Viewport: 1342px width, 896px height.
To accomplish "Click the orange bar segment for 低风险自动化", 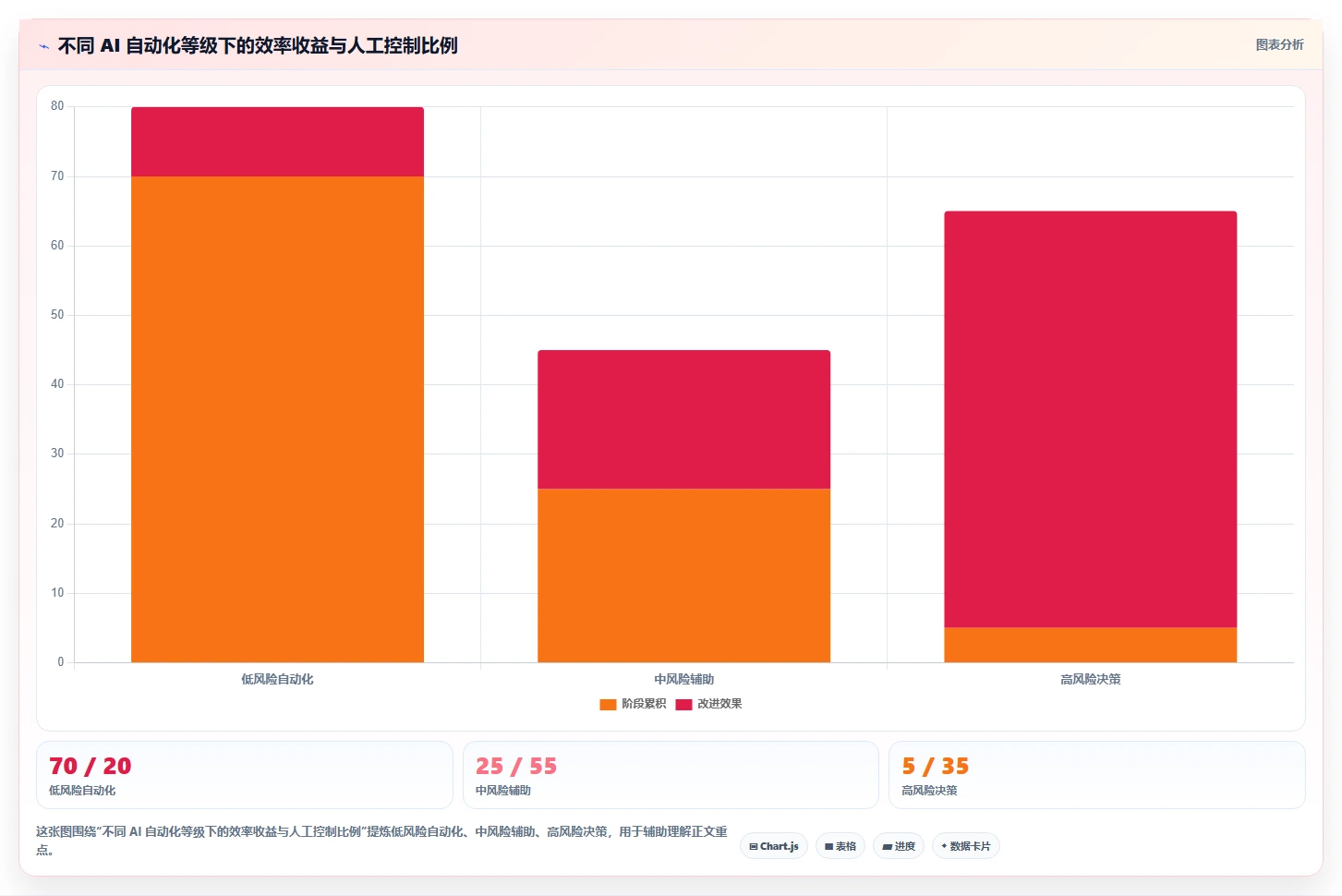I will (x=277, y=419).
